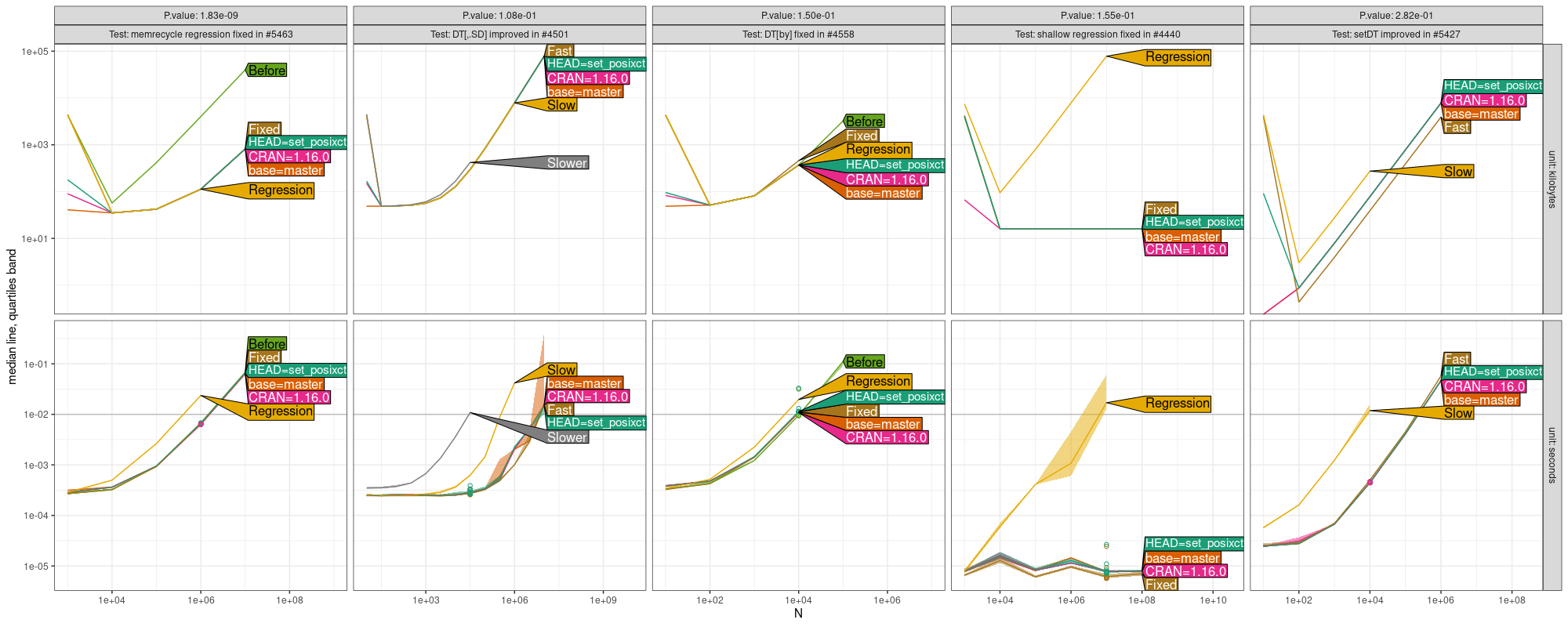Click the pink median point in setDT seconds panel
The image size is (1568, 627).
[1370, 482]
